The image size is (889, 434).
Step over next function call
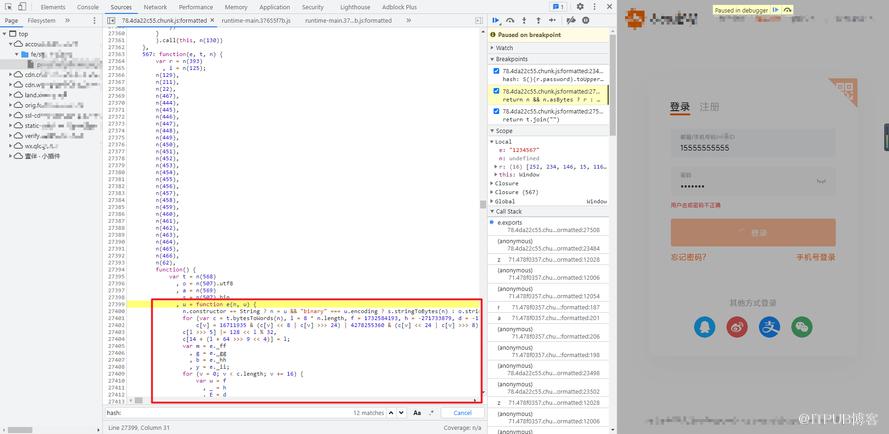click(510, 20)
